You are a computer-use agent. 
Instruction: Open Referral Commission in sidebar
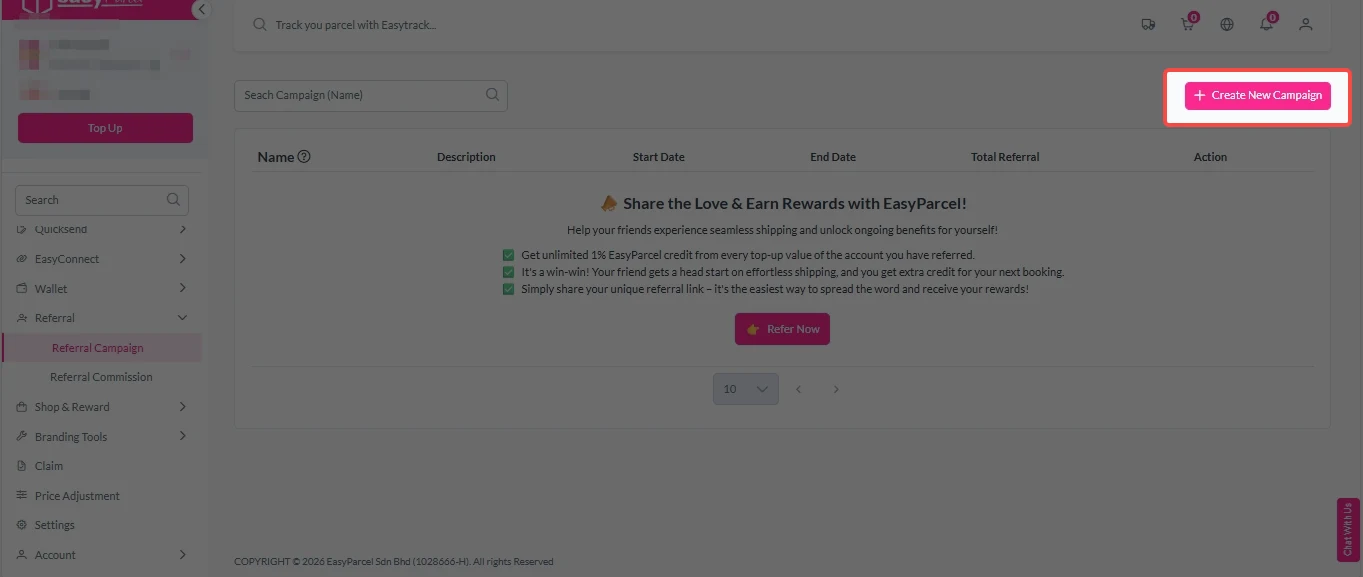coord(101,377)
